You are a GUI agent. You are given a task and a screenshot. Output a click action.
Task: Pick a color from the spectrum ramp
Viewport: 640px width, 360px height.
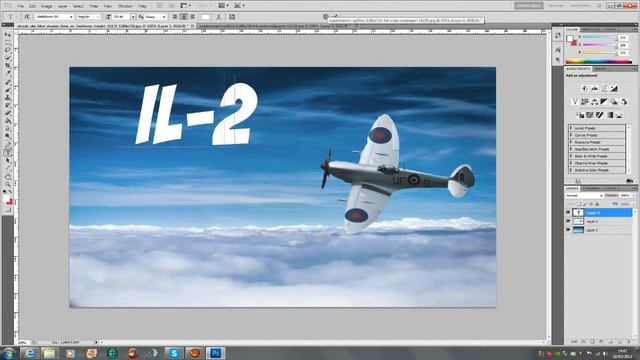click(x=598, y=62)
